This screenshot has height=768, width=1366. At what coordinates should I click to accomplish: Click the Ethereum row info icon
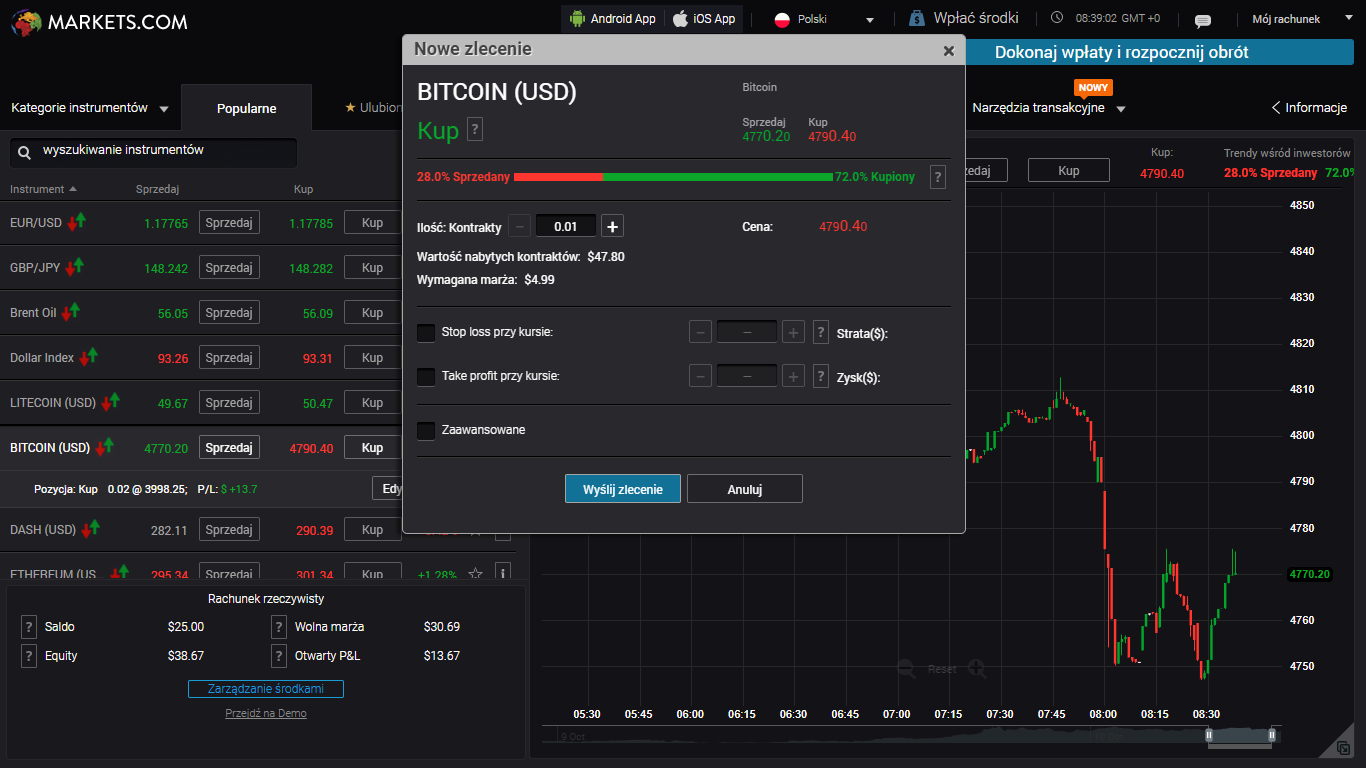(x=503, y=573)
